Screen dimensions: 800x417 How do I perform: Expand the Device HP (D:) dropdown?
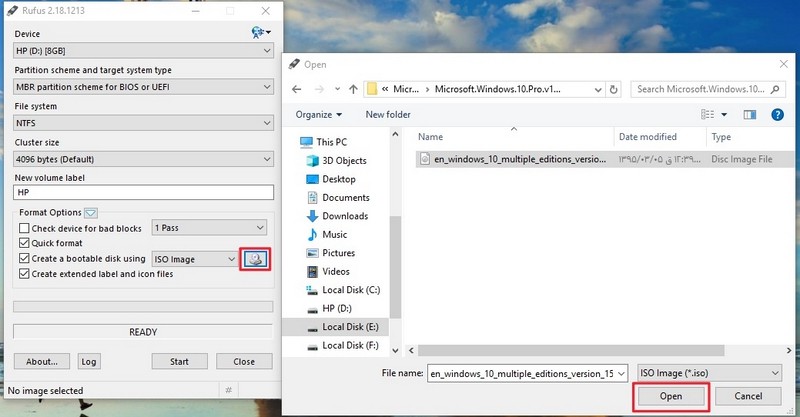point(143,51)
